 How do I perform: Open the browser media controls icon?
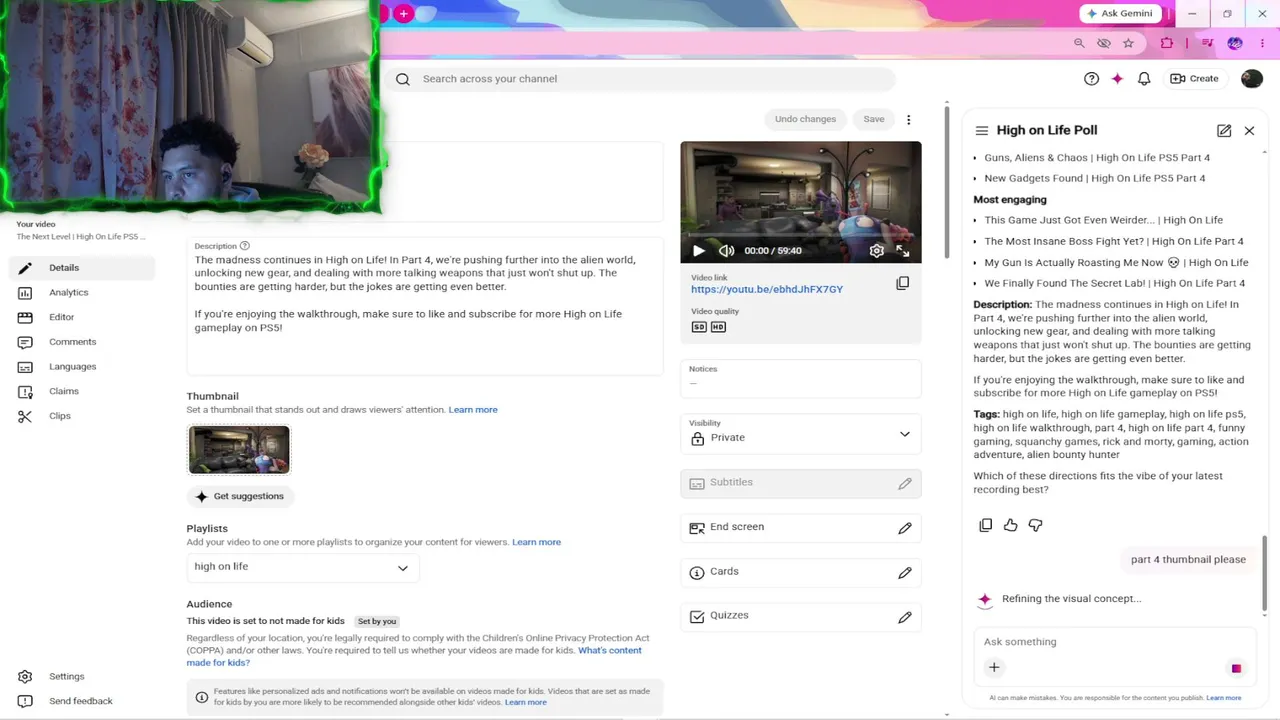[x=1208, y=43]
